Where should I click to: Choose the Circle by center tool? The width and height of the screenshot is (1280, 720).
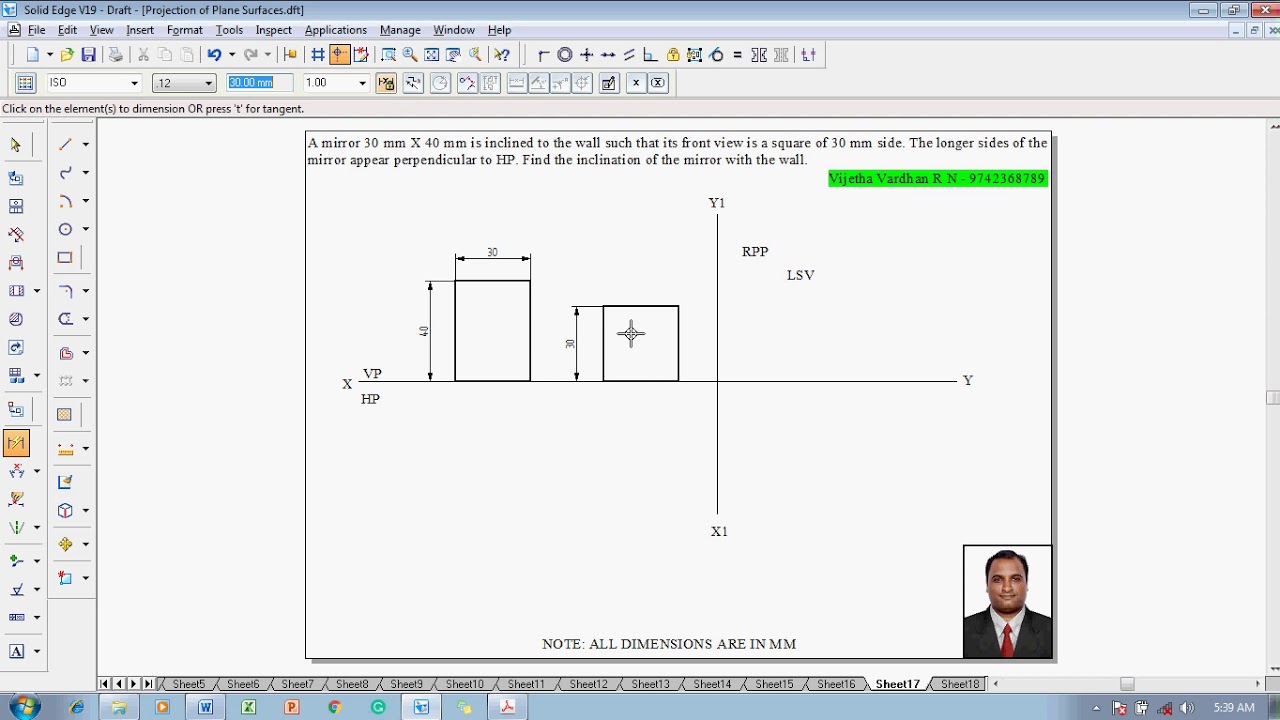(x=65, y=229)
